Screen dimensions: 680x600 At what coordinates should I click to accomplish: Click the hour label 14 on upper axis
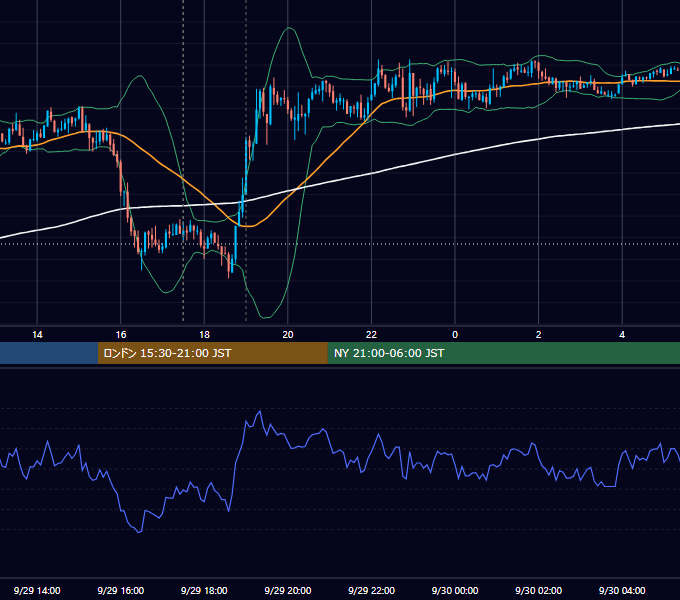tap(37, 335)
